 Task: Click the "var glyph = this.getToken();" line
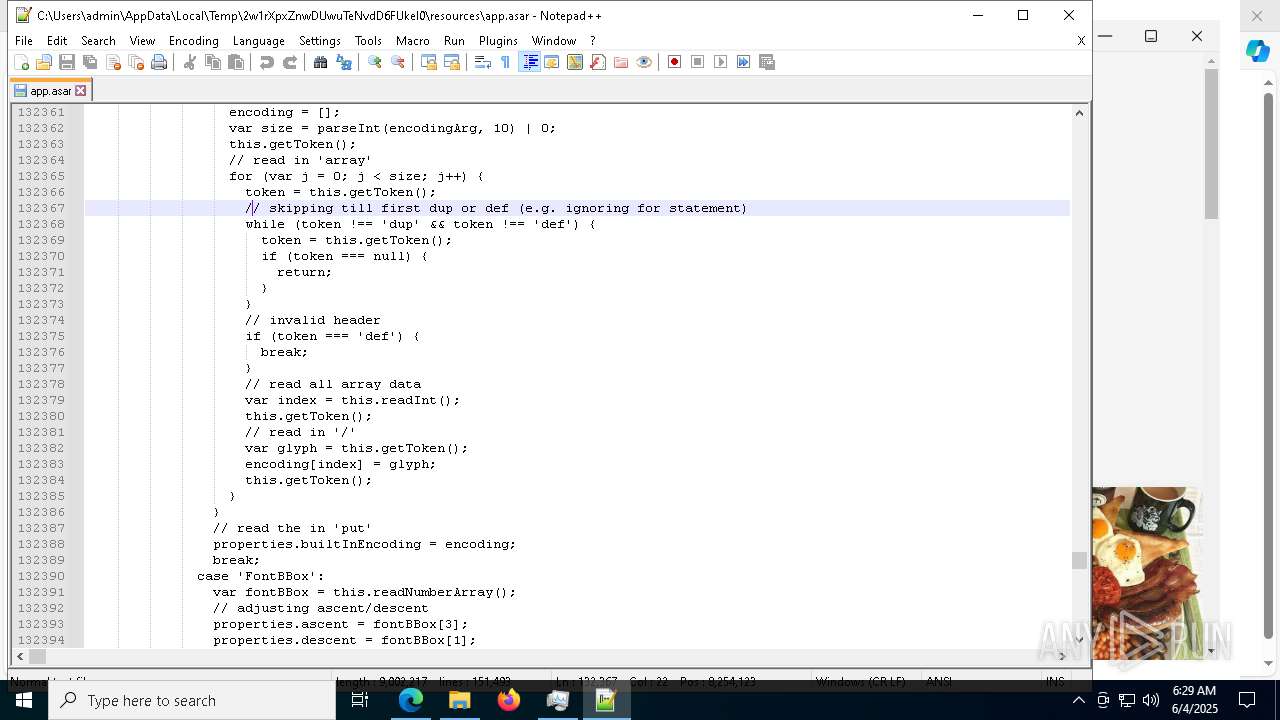click(x=356, y=448)
